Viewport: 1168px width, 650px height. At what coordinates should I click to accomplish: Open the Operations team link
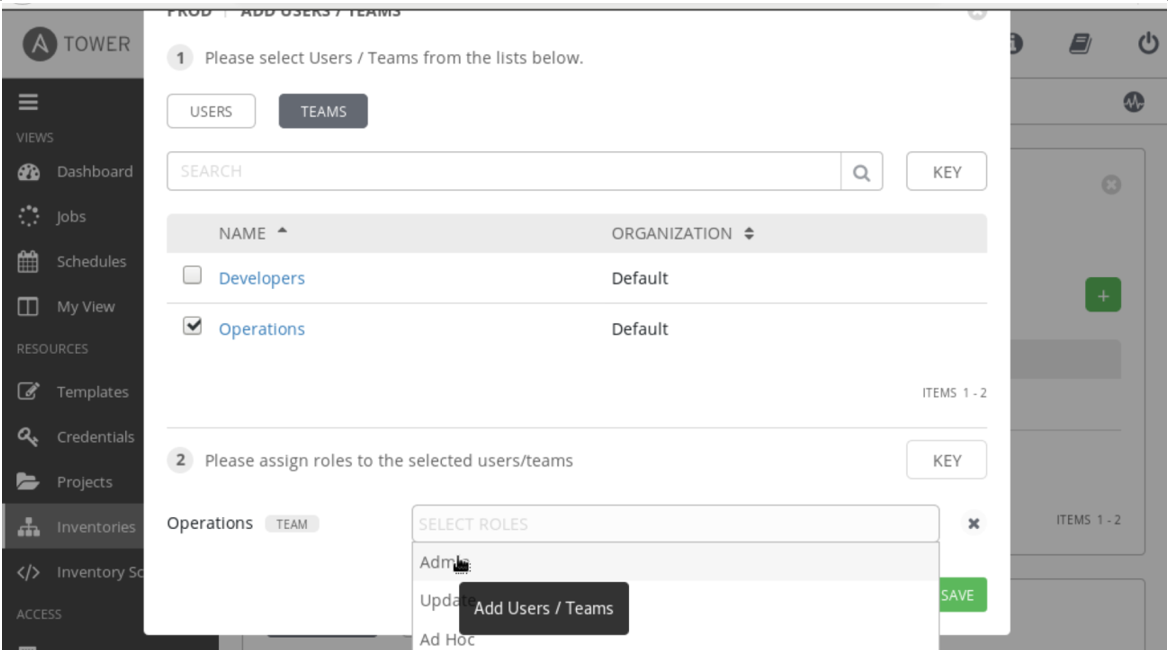coord(261,329)
